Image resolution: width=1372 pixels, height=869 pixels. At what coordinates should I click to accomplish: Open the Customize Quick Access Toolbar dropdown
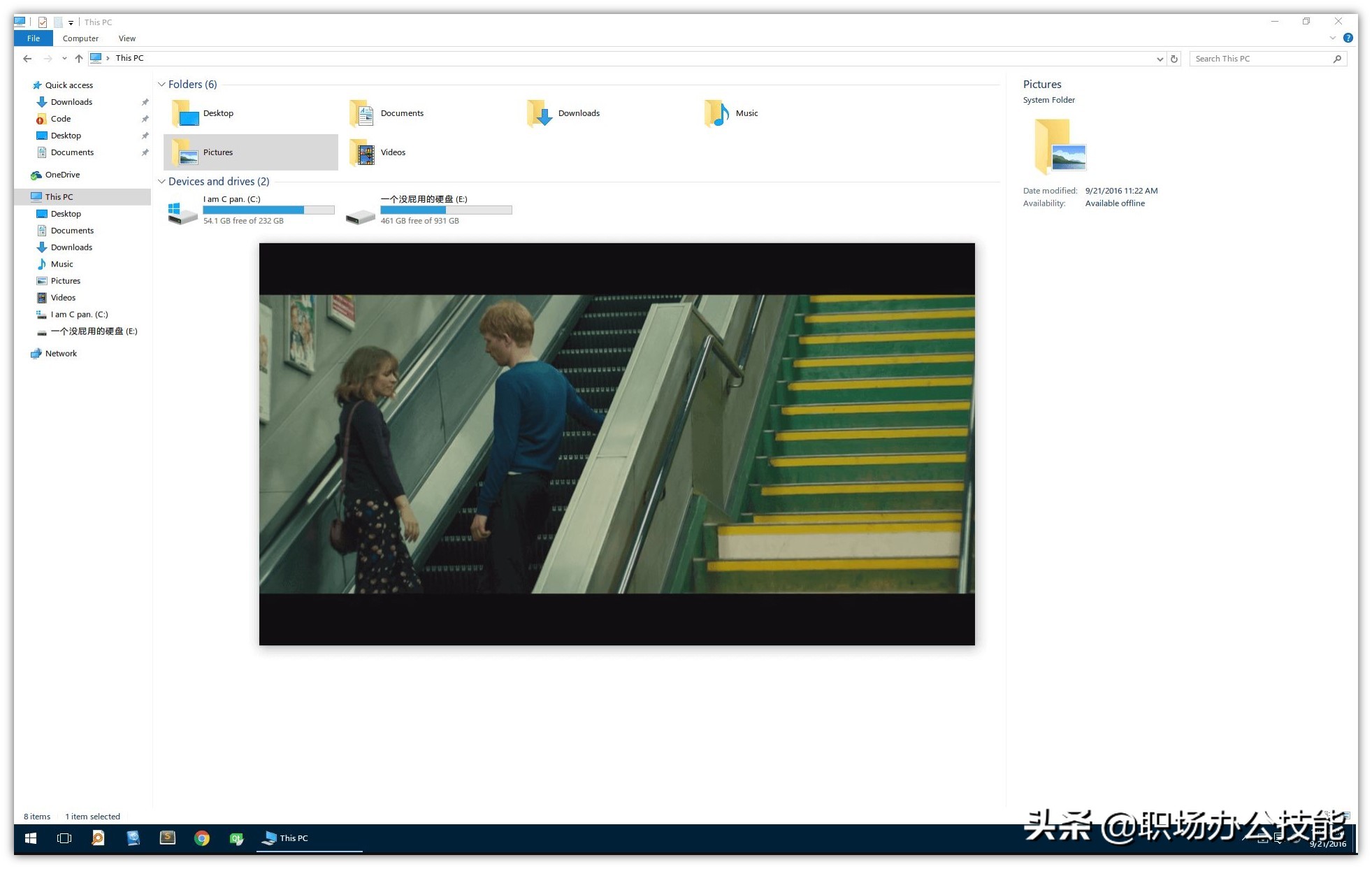[70, 22]
